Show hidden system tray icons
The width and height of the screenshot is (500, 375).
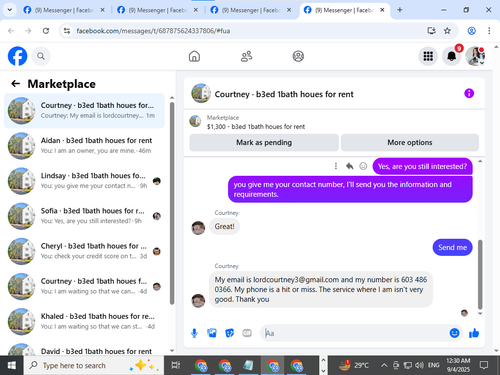pos(384,365)
